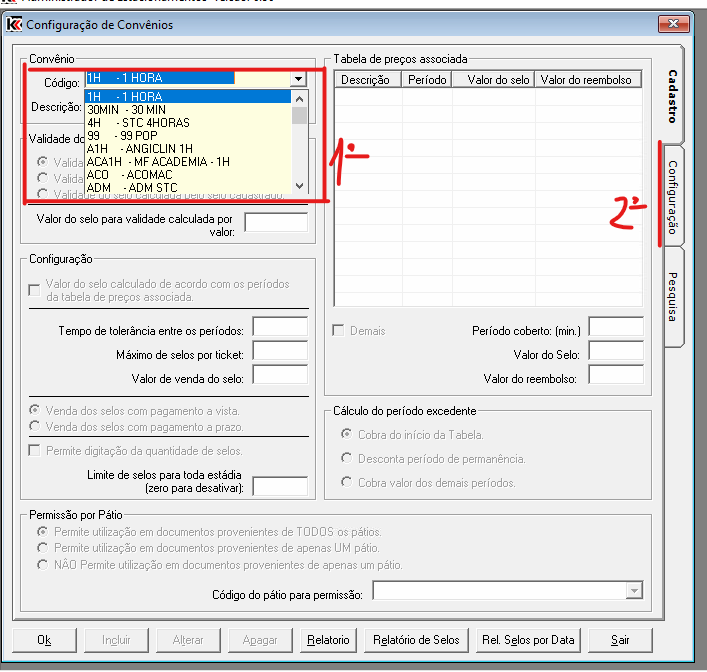Screen dimensions: 707x672
Task: Select 'Cobra do início da Tabela' radio
Action: [x=347, y=435]
